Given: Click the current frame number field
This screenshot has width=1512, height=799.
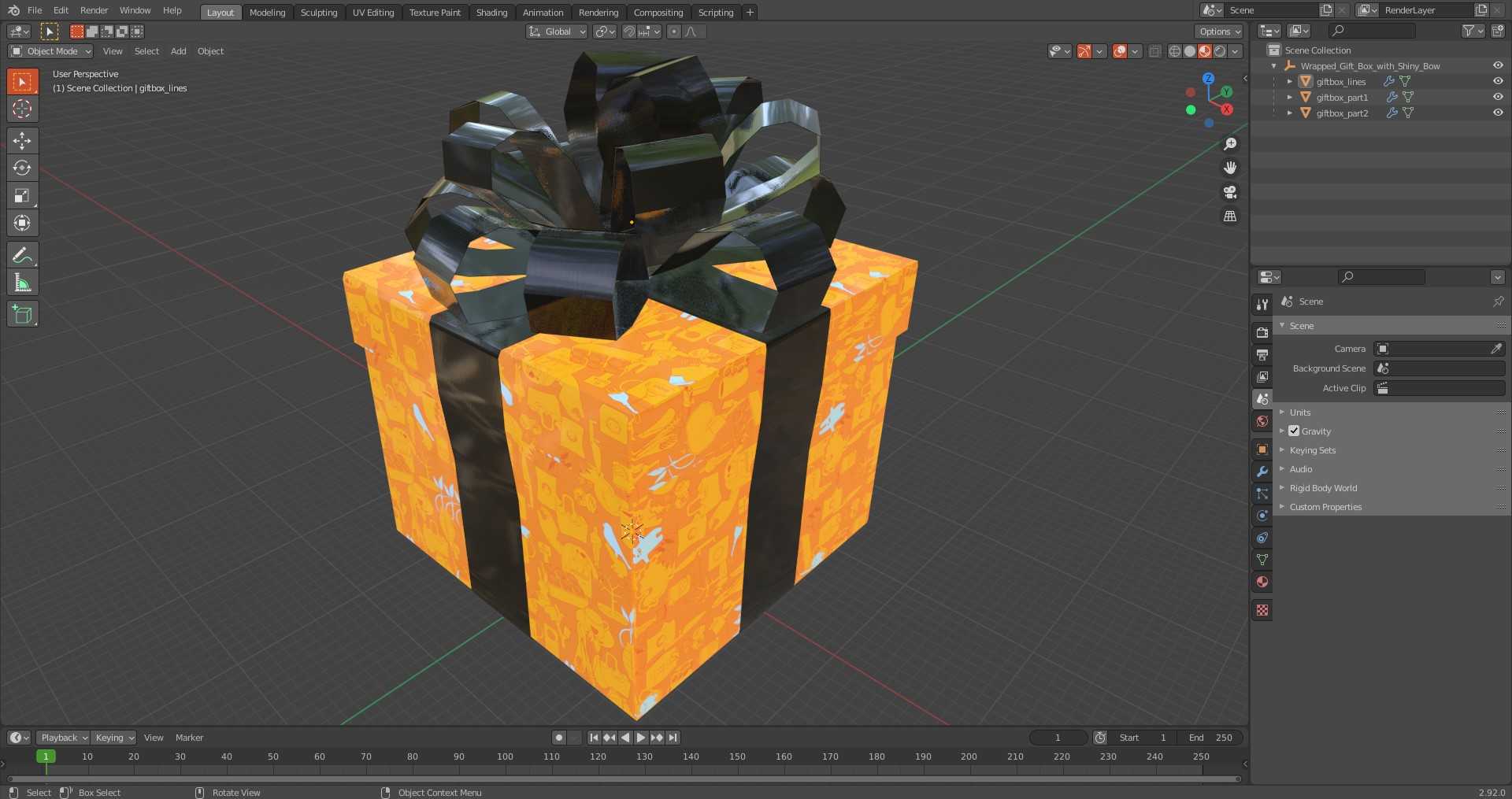Looking at the screenshot, I should 1058,738.
